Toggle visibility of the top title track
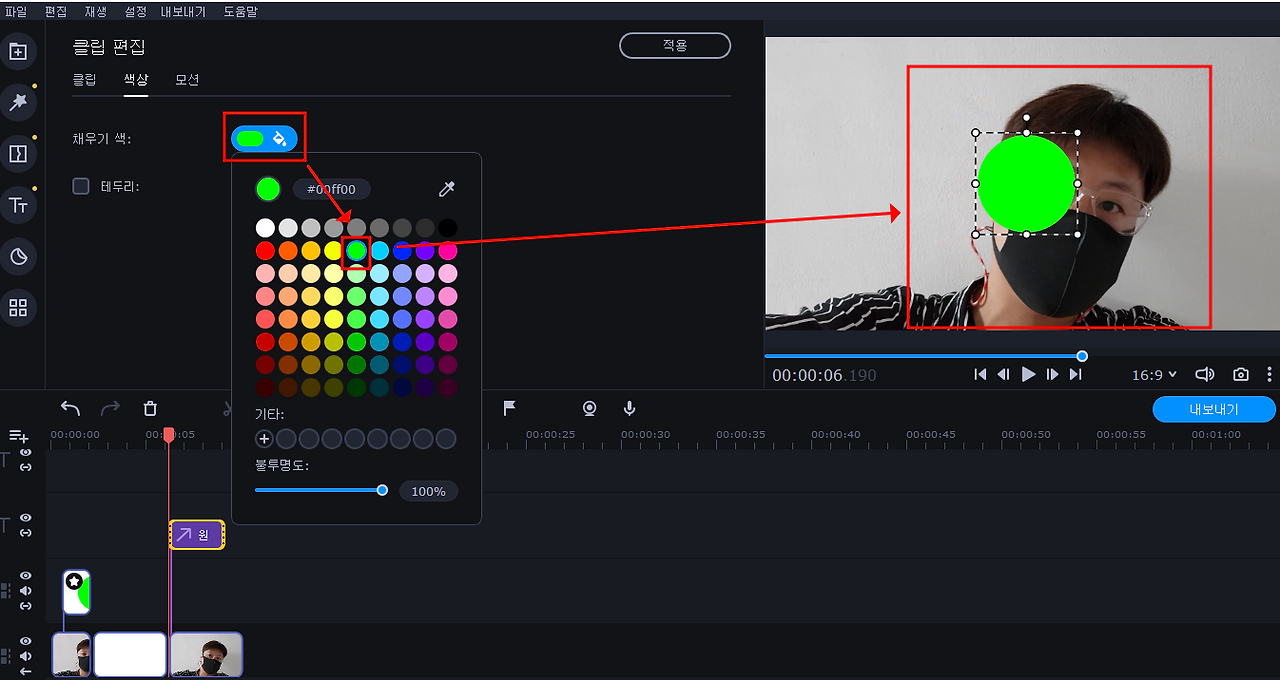This screenshot has width=1280, height=680. 26,453
